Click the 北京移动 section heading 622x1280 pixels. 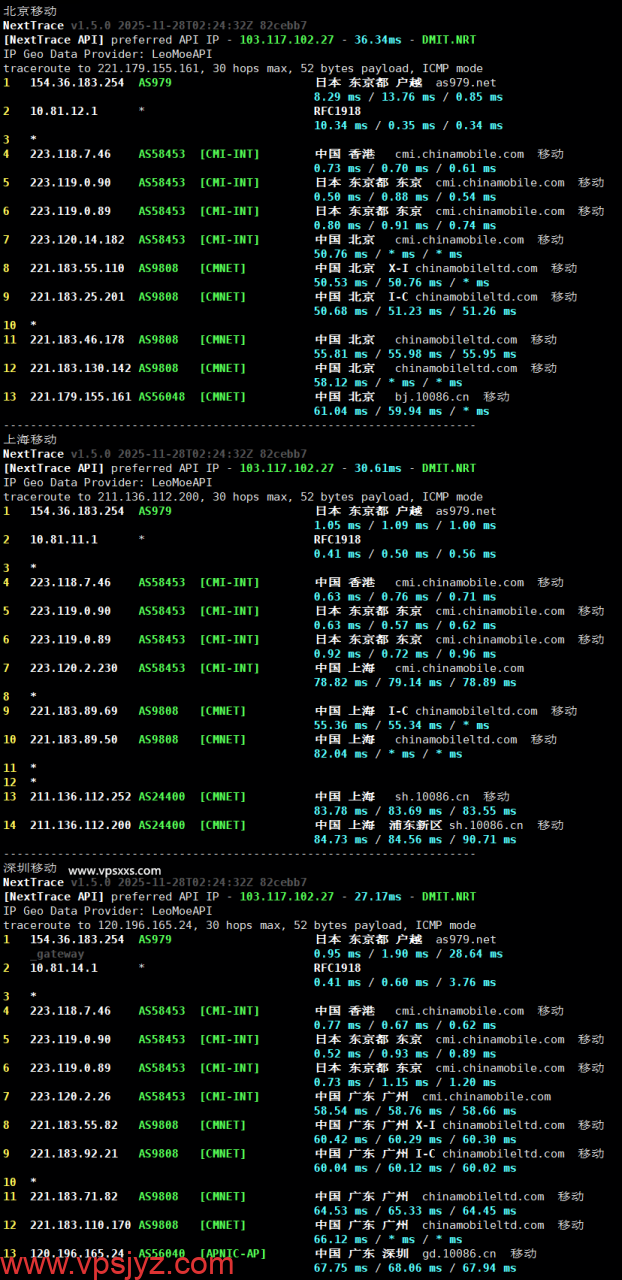[x=30, y=11]
